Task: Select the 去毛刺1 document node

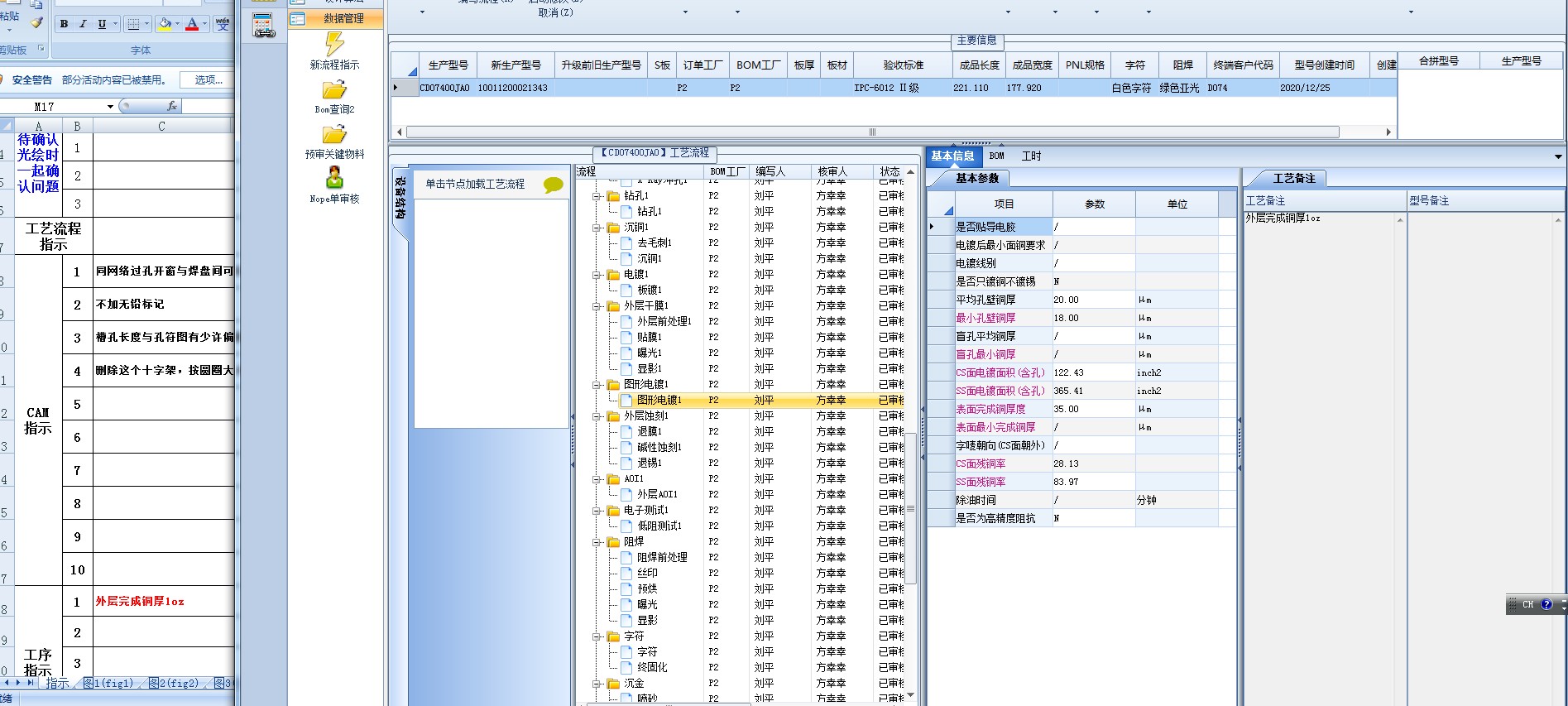Action: click(x=654, y=243)
